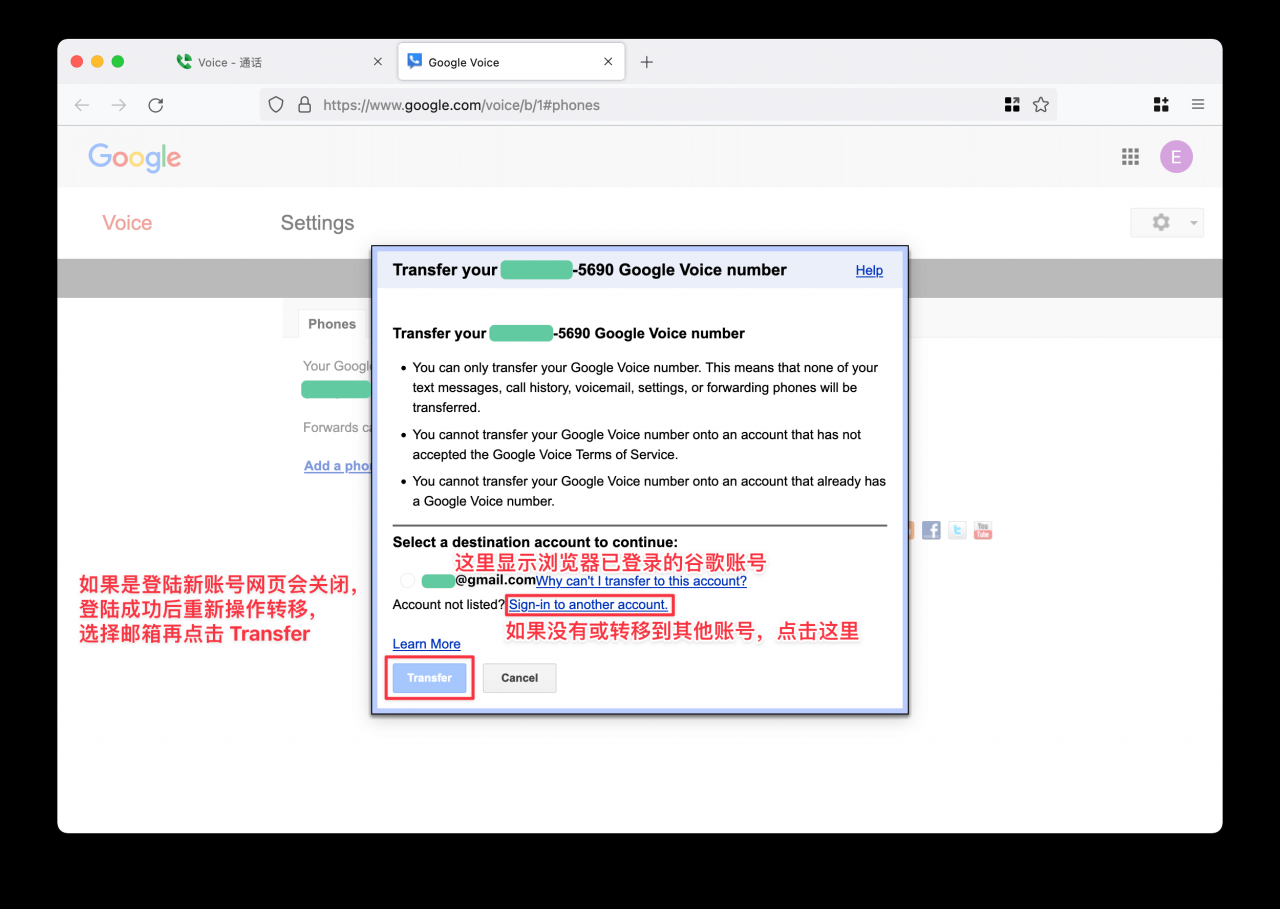Open a new browser tab
Screen dimensions: 1280x909
coord(647,62)
